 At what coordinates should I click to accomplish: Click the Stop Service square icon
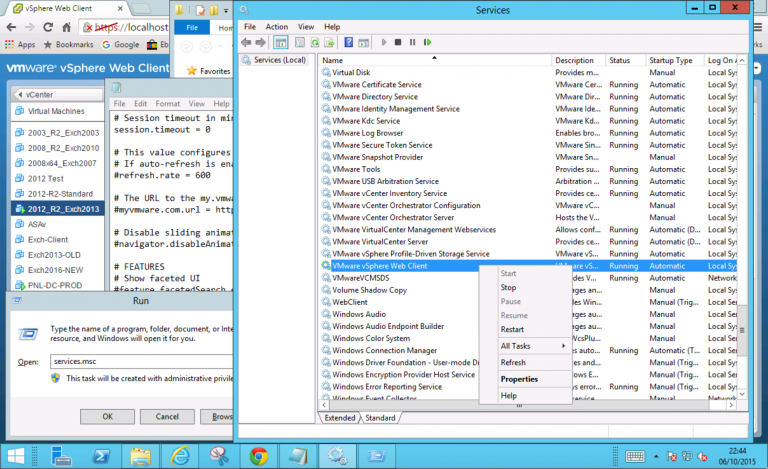(398, 43)
